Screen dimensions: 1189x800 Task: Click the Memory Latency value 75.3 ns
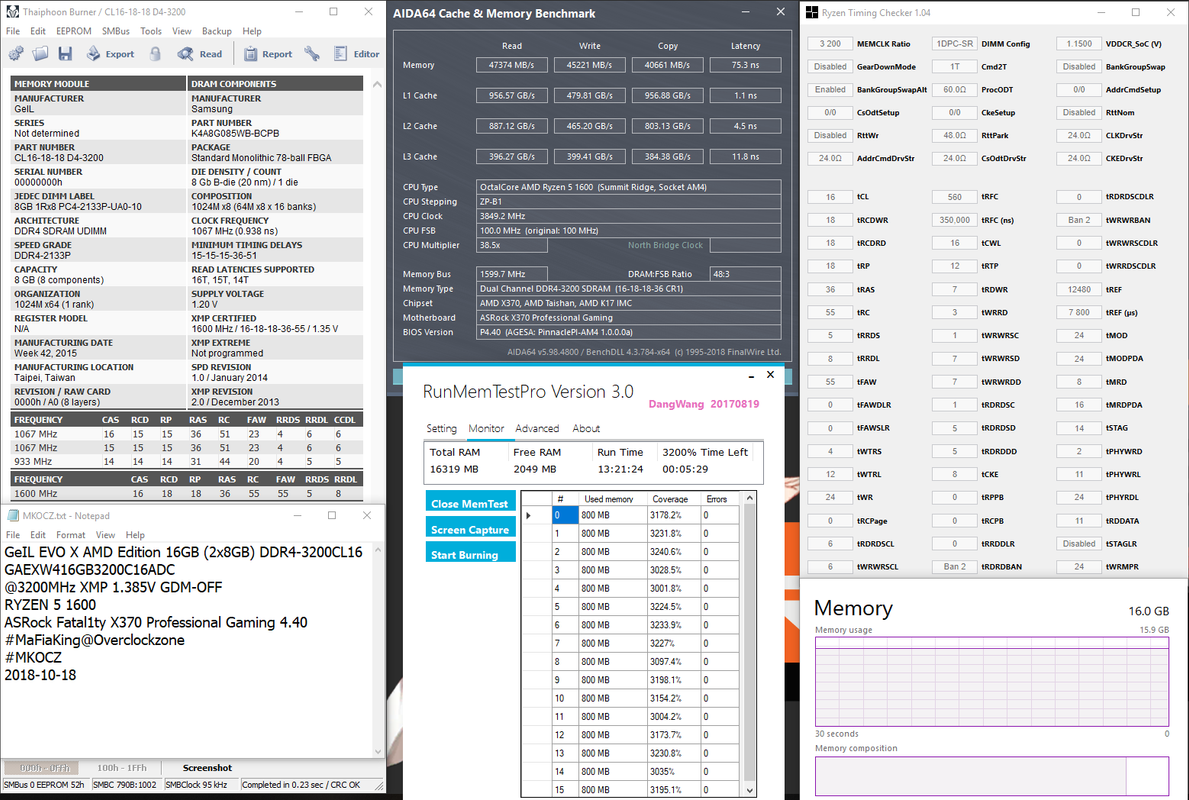745,65
